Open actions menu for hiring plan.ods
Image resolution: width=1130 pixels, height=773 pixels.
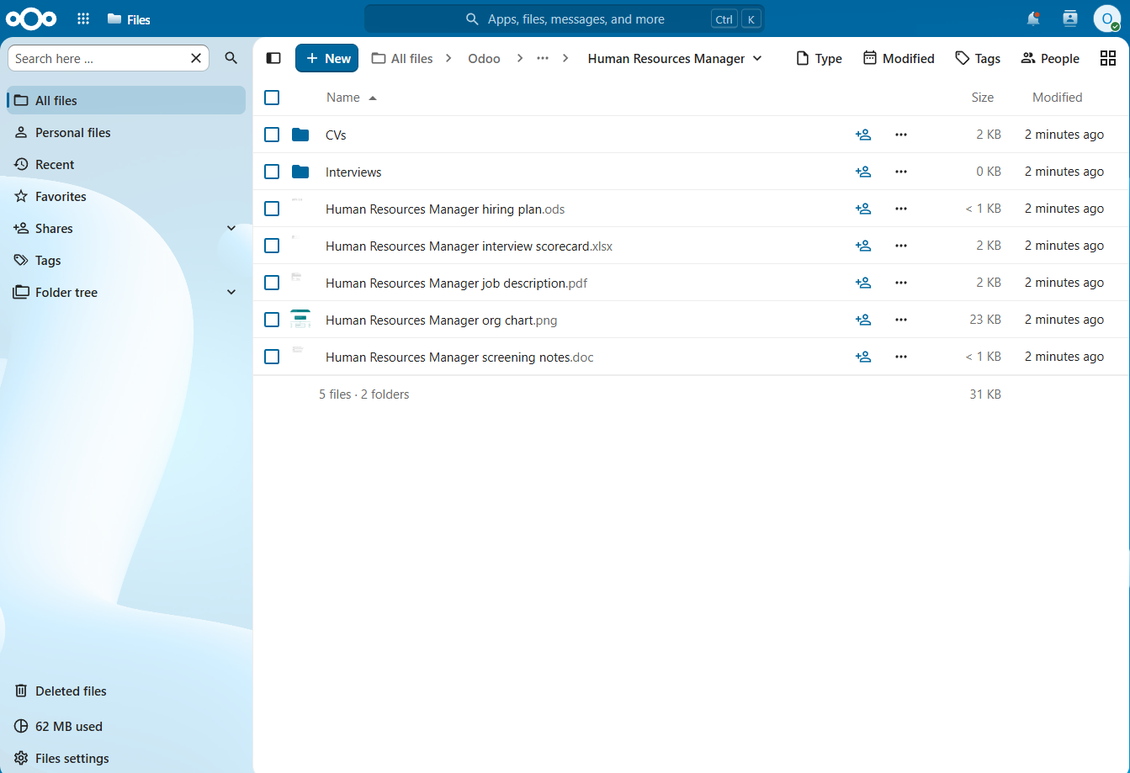pyautogui.click(x=901, y=209)
